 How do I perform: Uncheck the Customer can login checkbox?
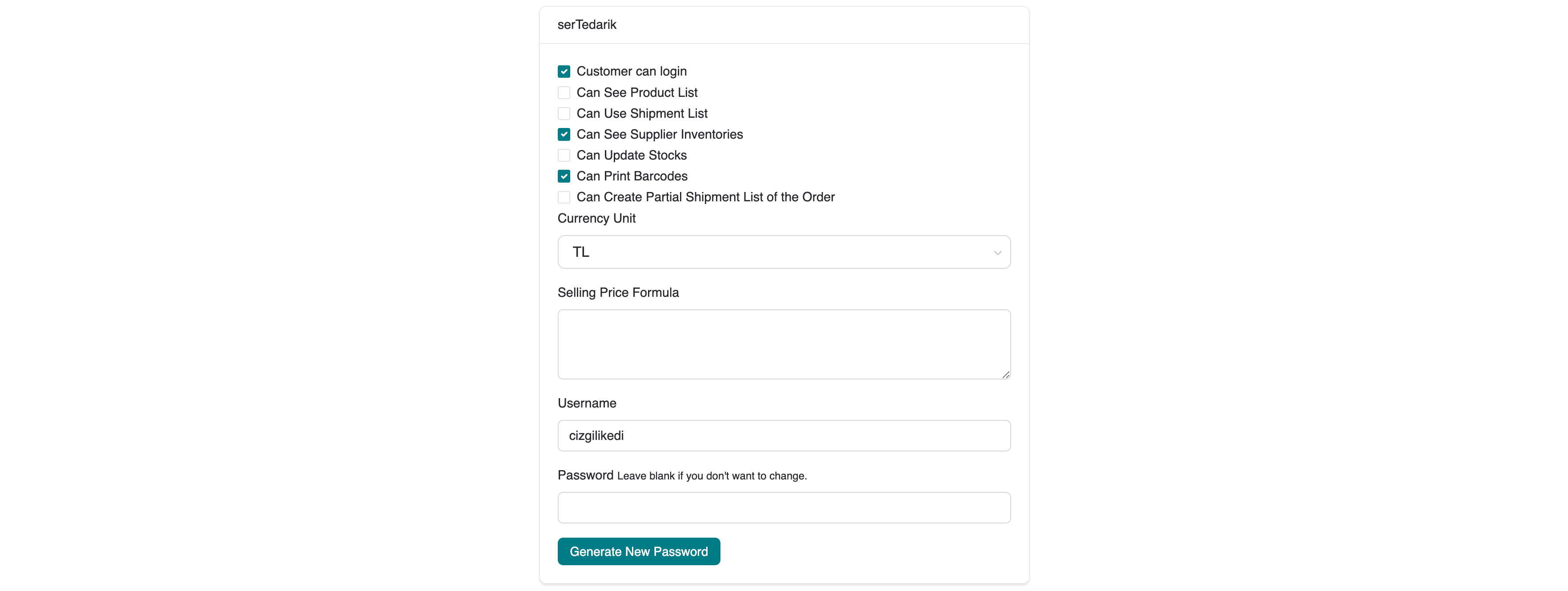point(564,72)
